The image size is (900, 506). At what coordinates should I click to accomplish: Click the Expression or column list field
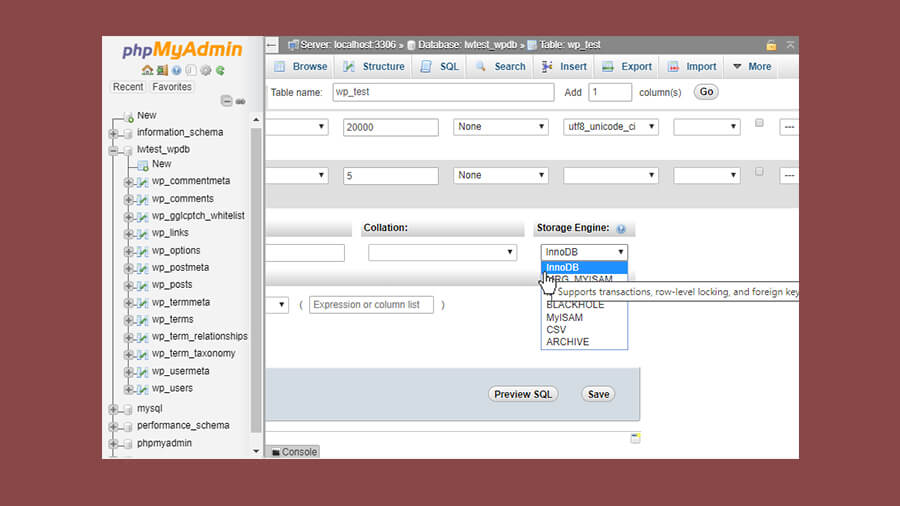(x=371, y=305)
